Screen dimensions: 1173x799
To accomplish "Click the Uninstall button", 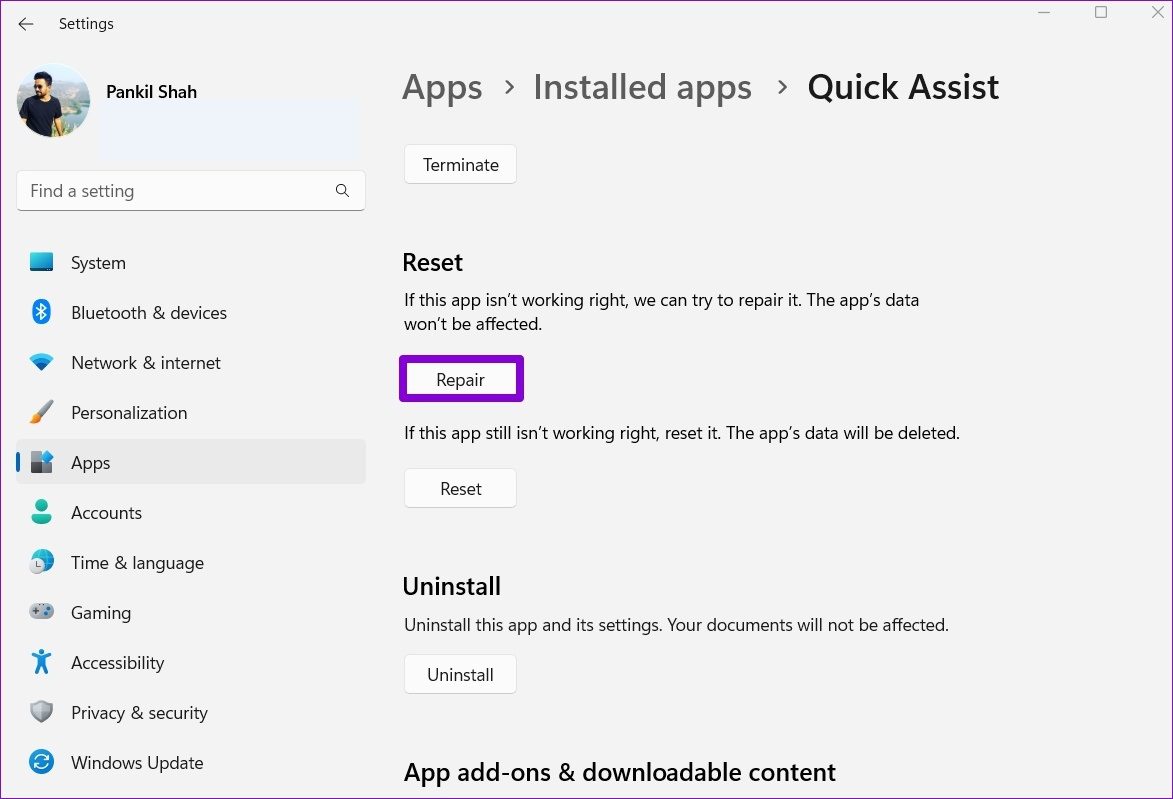I will click(x=460, y=675).
